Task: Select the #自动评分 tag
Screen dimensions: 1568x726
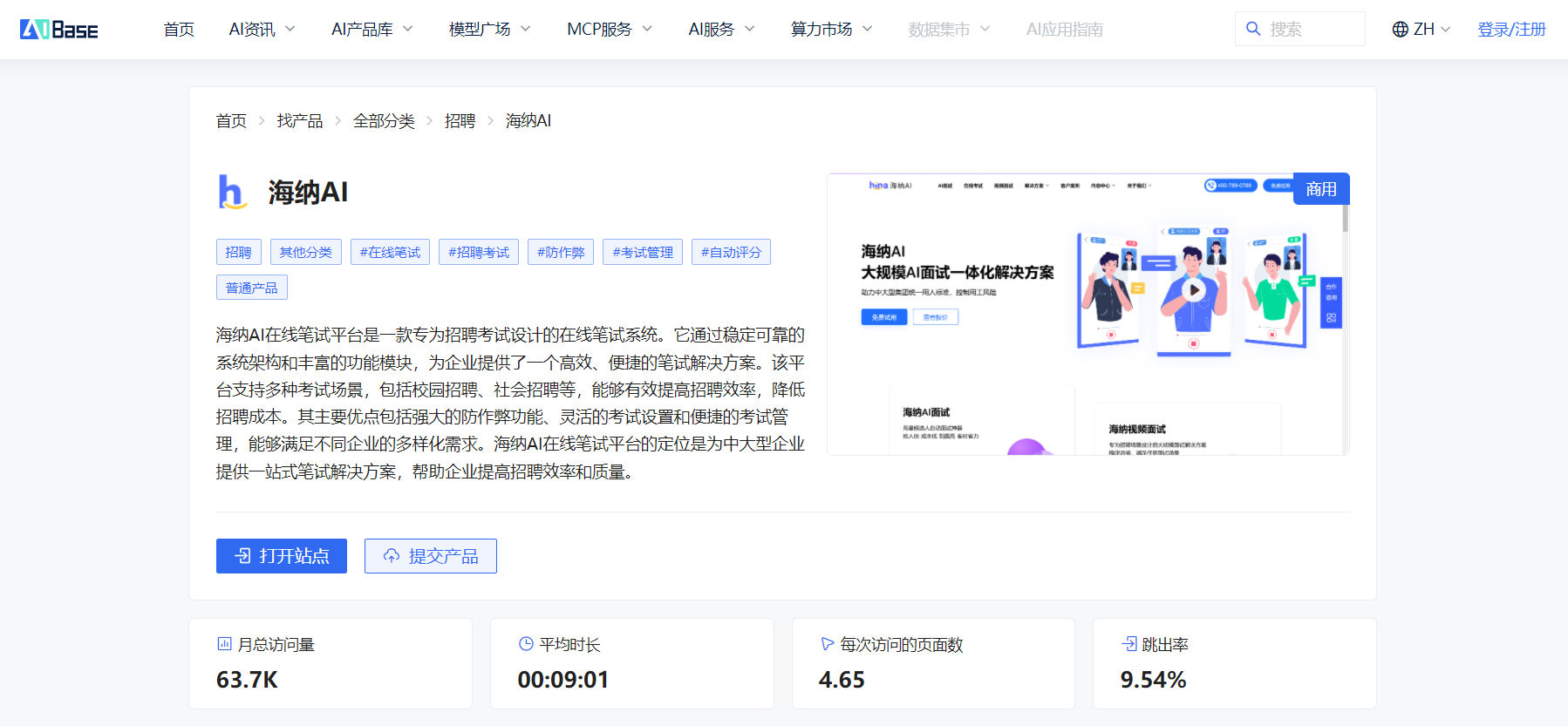Action: tap(731, 252)
